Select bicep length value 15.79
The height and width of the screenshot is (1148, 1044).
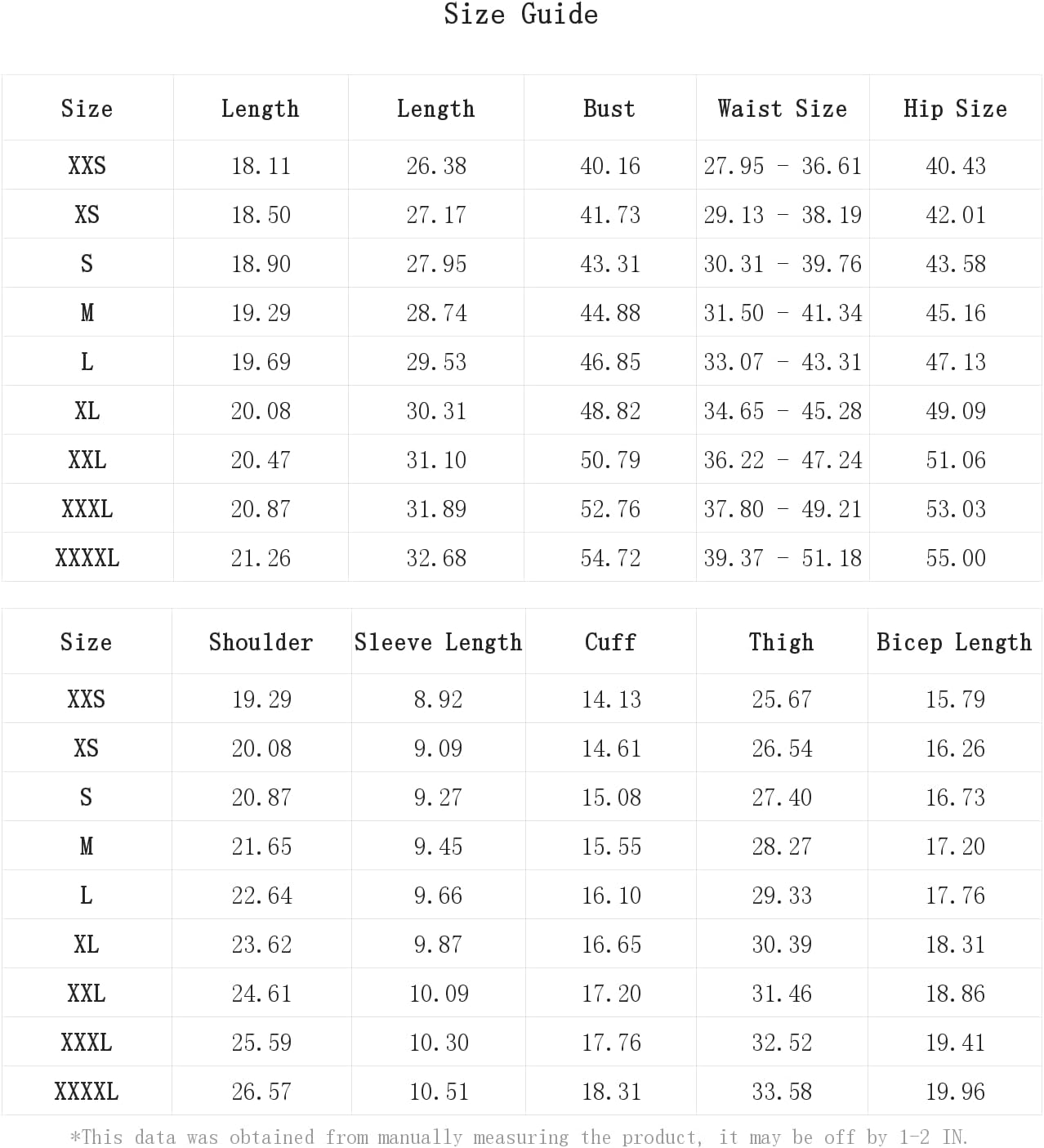click(955, 699)
